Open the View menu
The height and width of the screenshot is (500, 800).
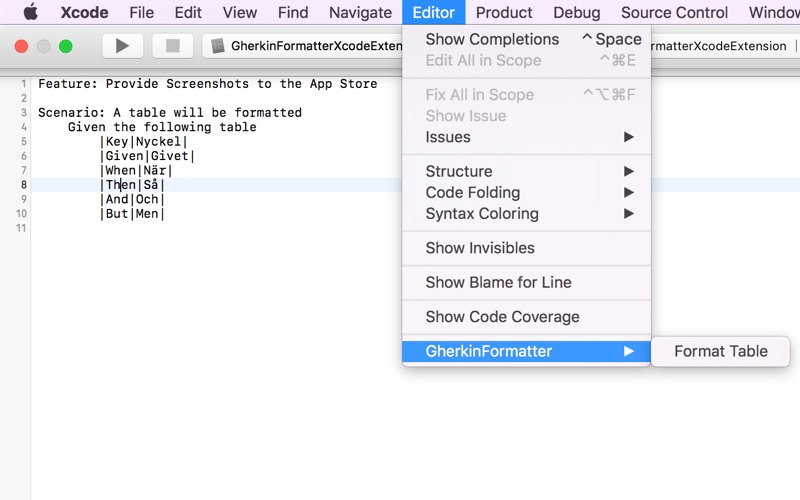click(x=240, y=12)
